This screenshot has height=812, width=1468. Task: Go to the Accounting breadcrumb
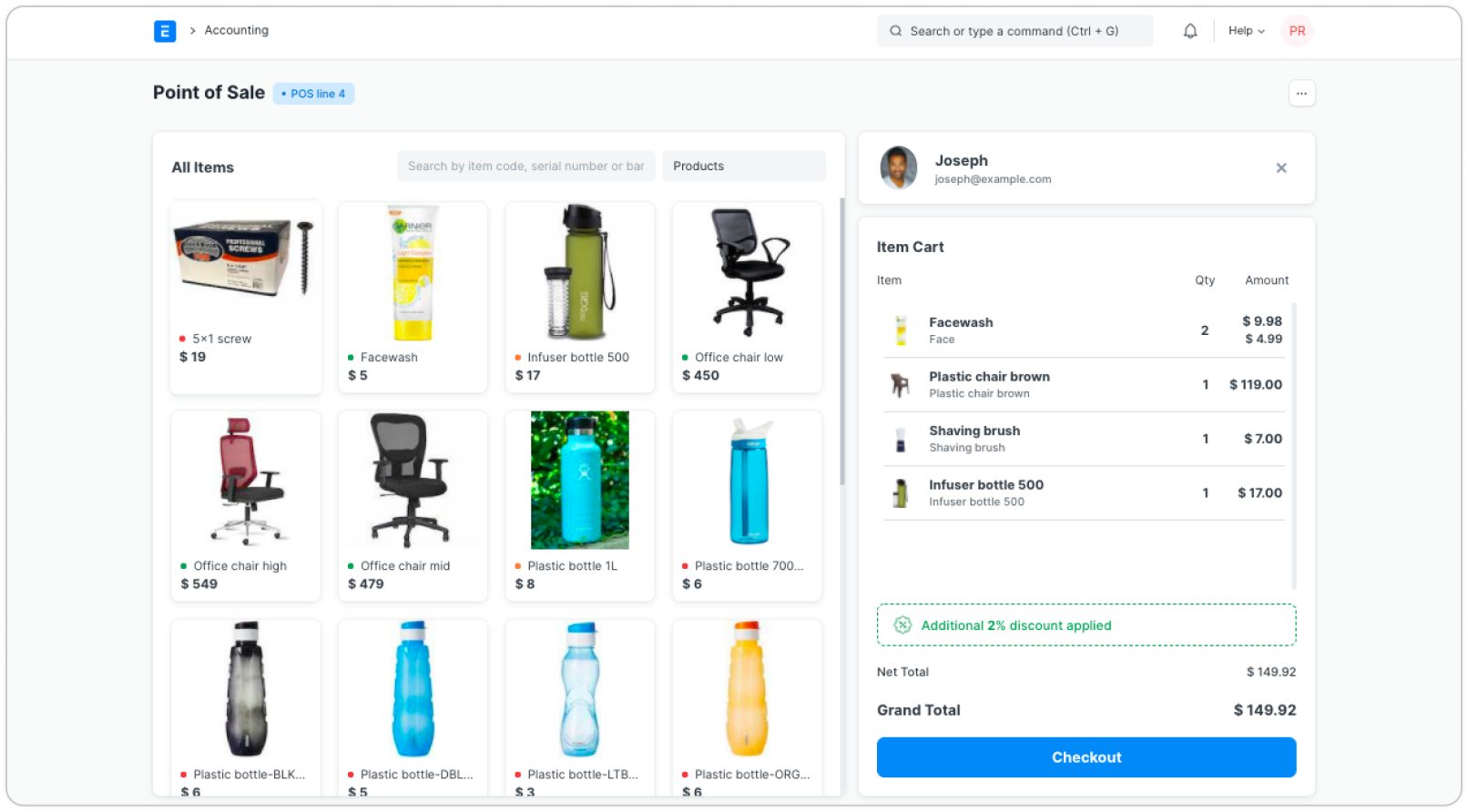[x=236, y=30]
